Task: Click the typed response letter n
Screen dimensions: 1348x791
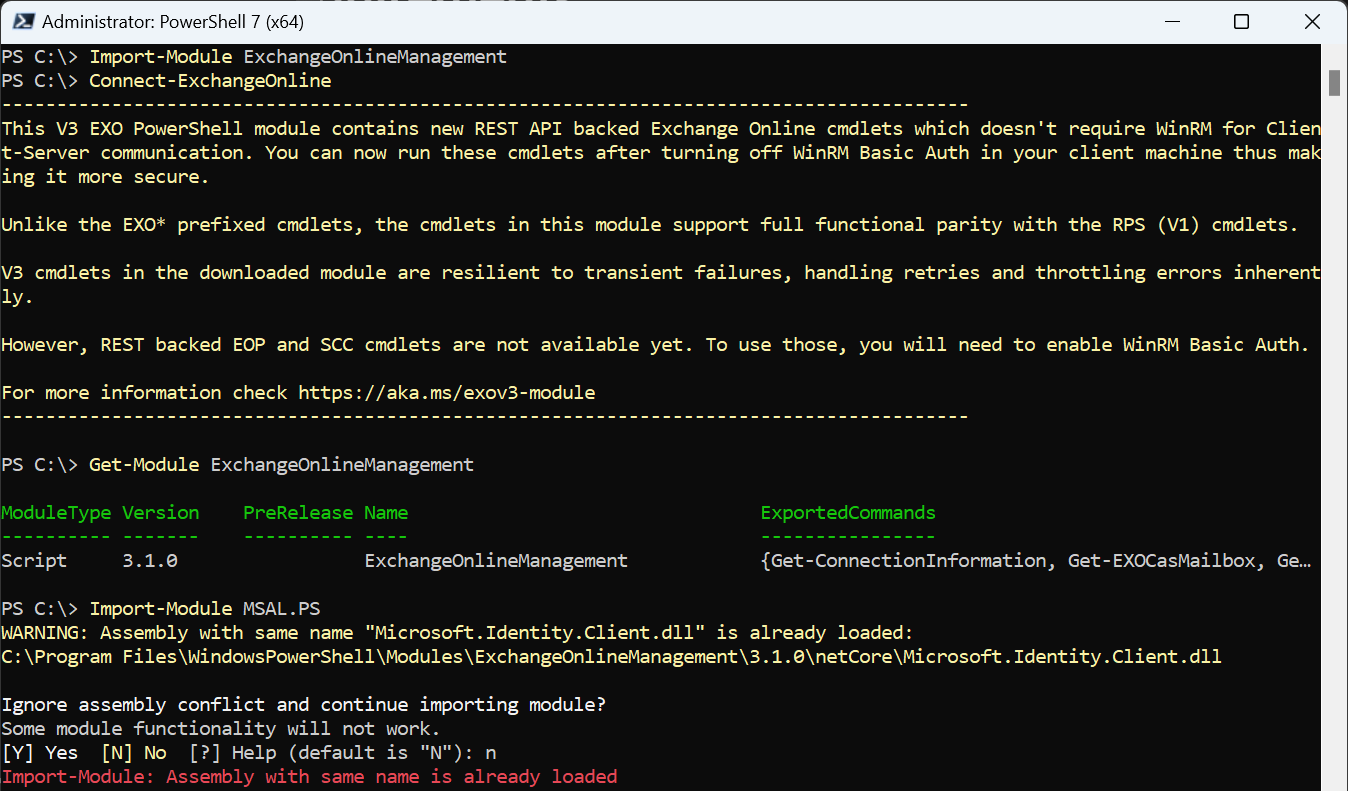Action: [x=488, y=752]
